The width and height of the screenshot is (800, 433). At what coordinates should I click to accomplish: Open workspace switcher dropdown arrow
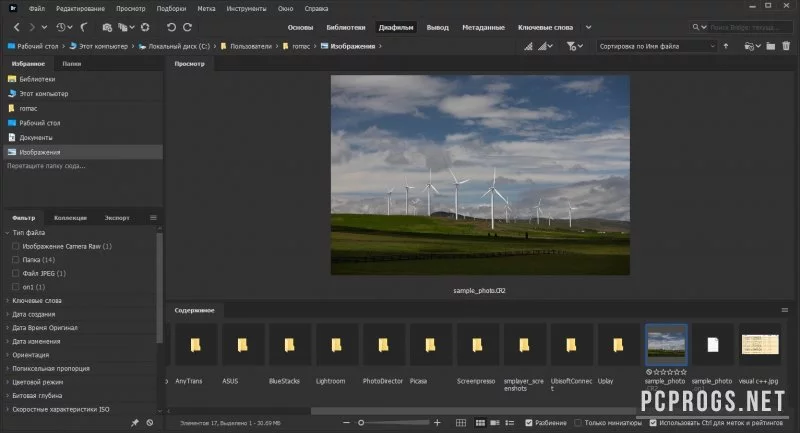click(588, 28)
